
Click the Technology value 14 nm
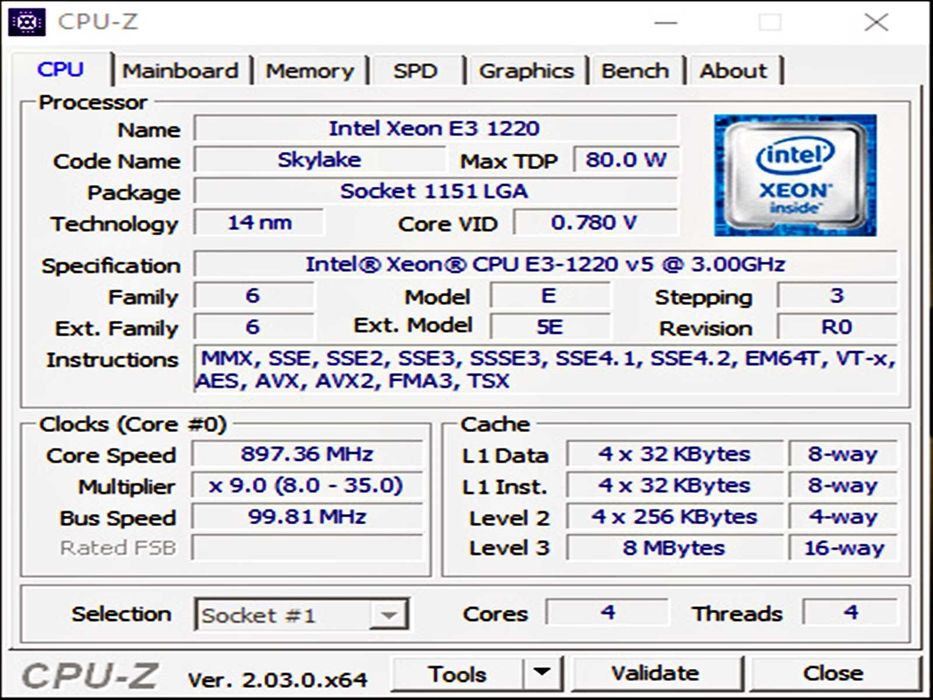coord(259,223)
